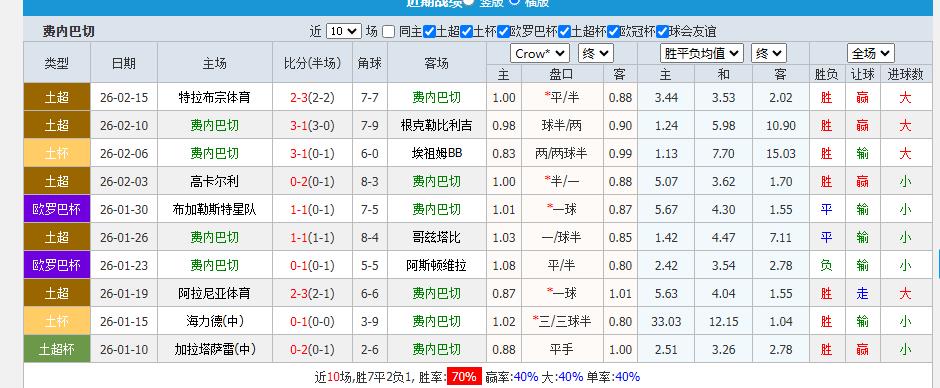The height and width of the screenshot is (388, 940).
Task: Select the date 26-01-23
Action: [124, 265]
